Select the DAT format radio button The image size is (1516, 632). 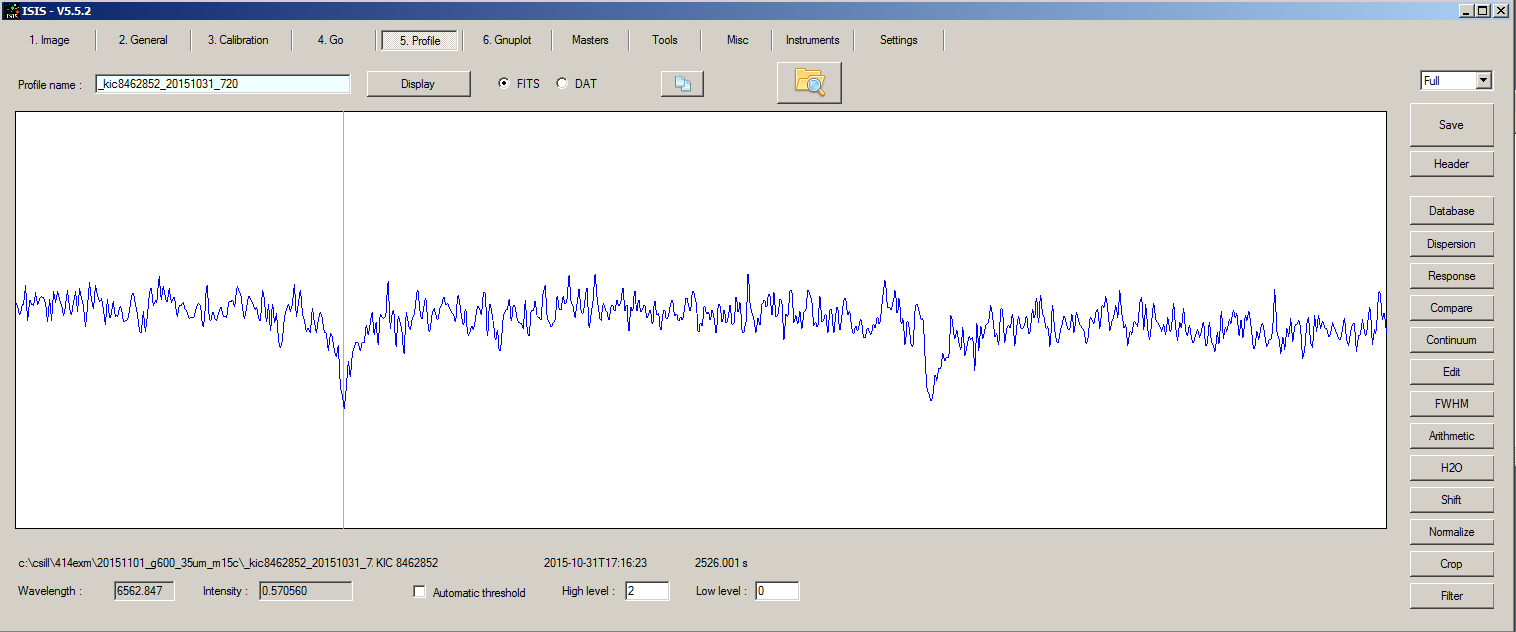point(562,84)
